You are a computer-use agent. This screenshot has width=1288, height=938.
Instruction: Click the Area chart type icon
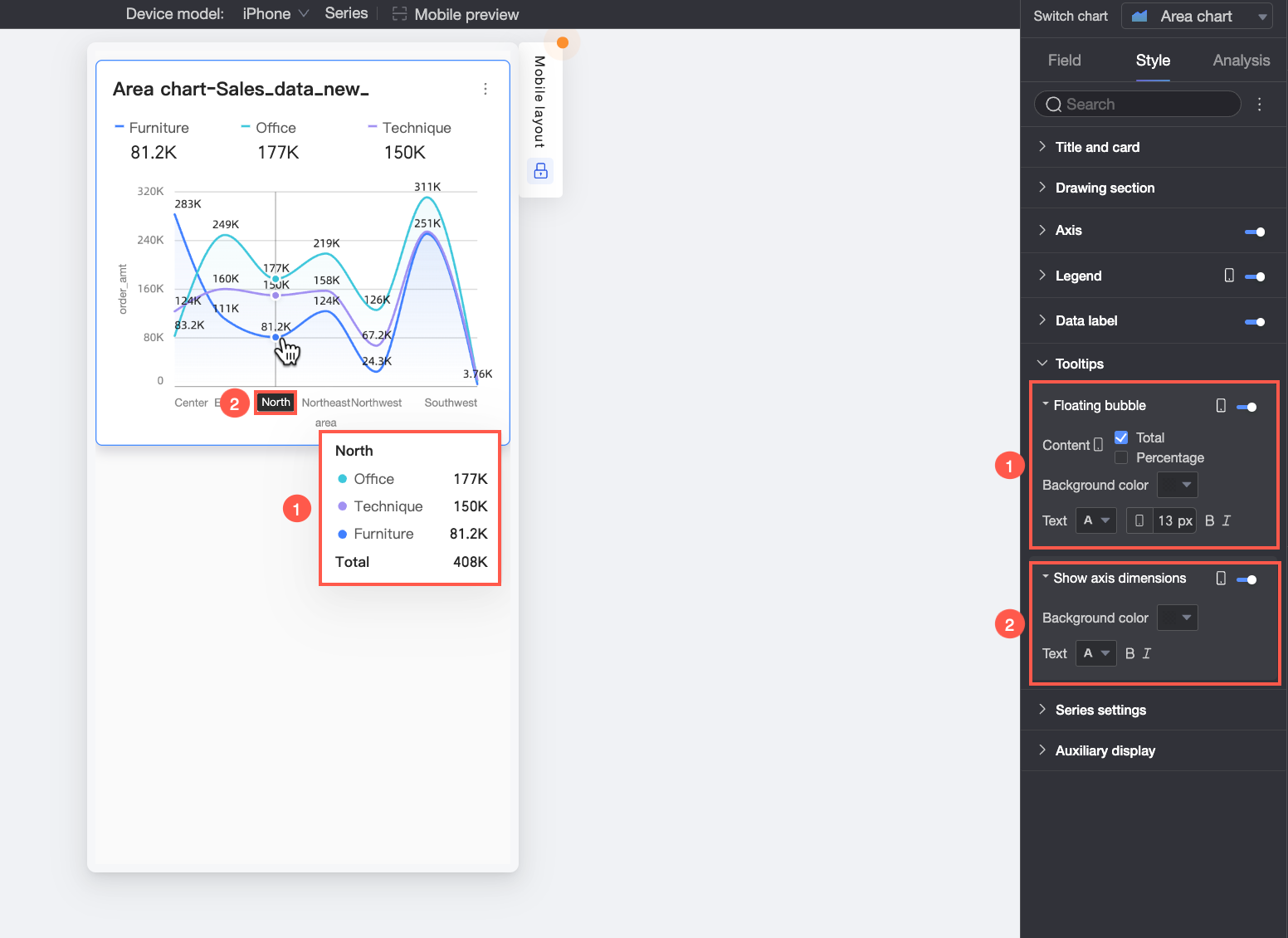1140,16
